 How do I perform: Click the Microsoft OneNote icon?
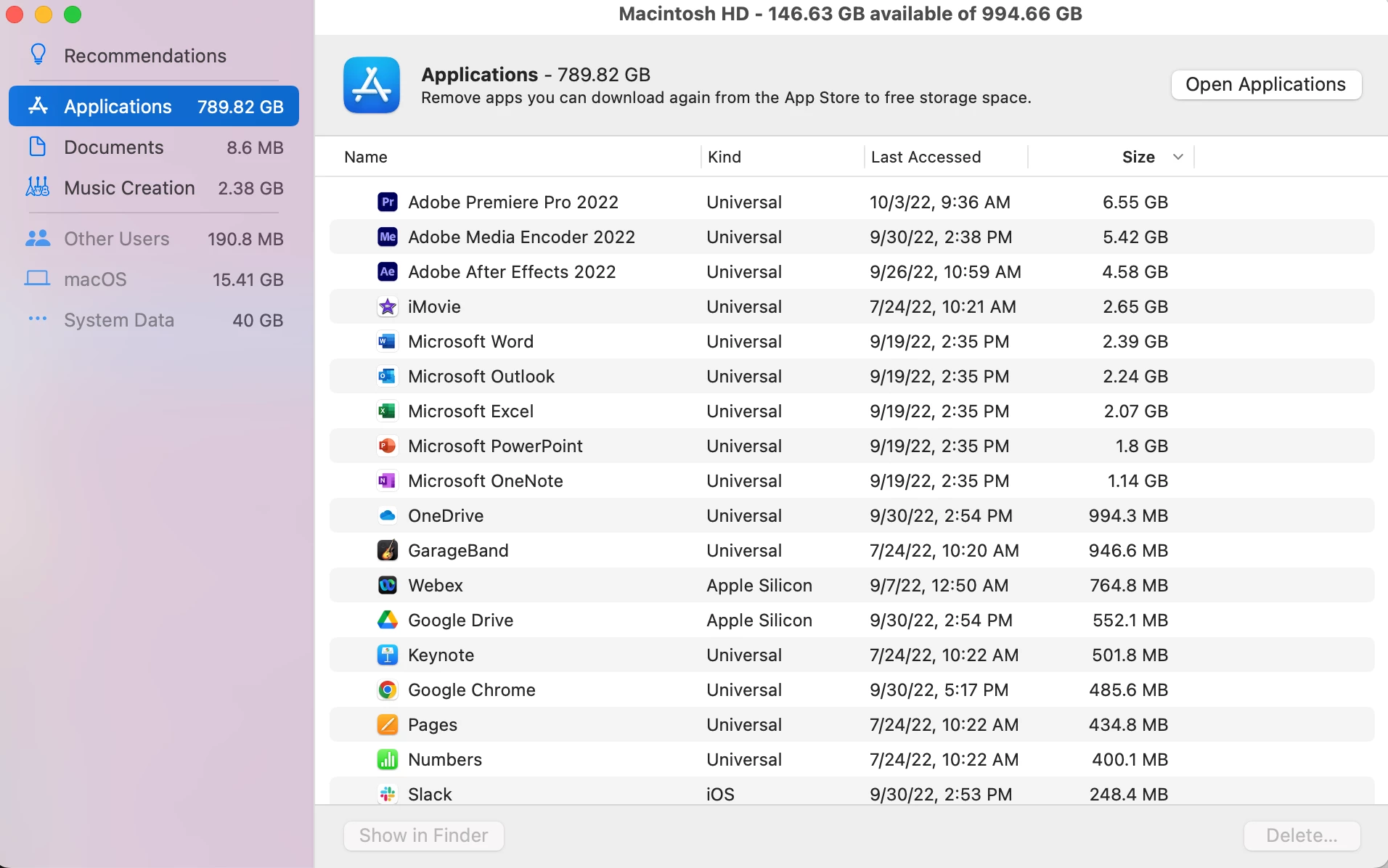[388, 480]
